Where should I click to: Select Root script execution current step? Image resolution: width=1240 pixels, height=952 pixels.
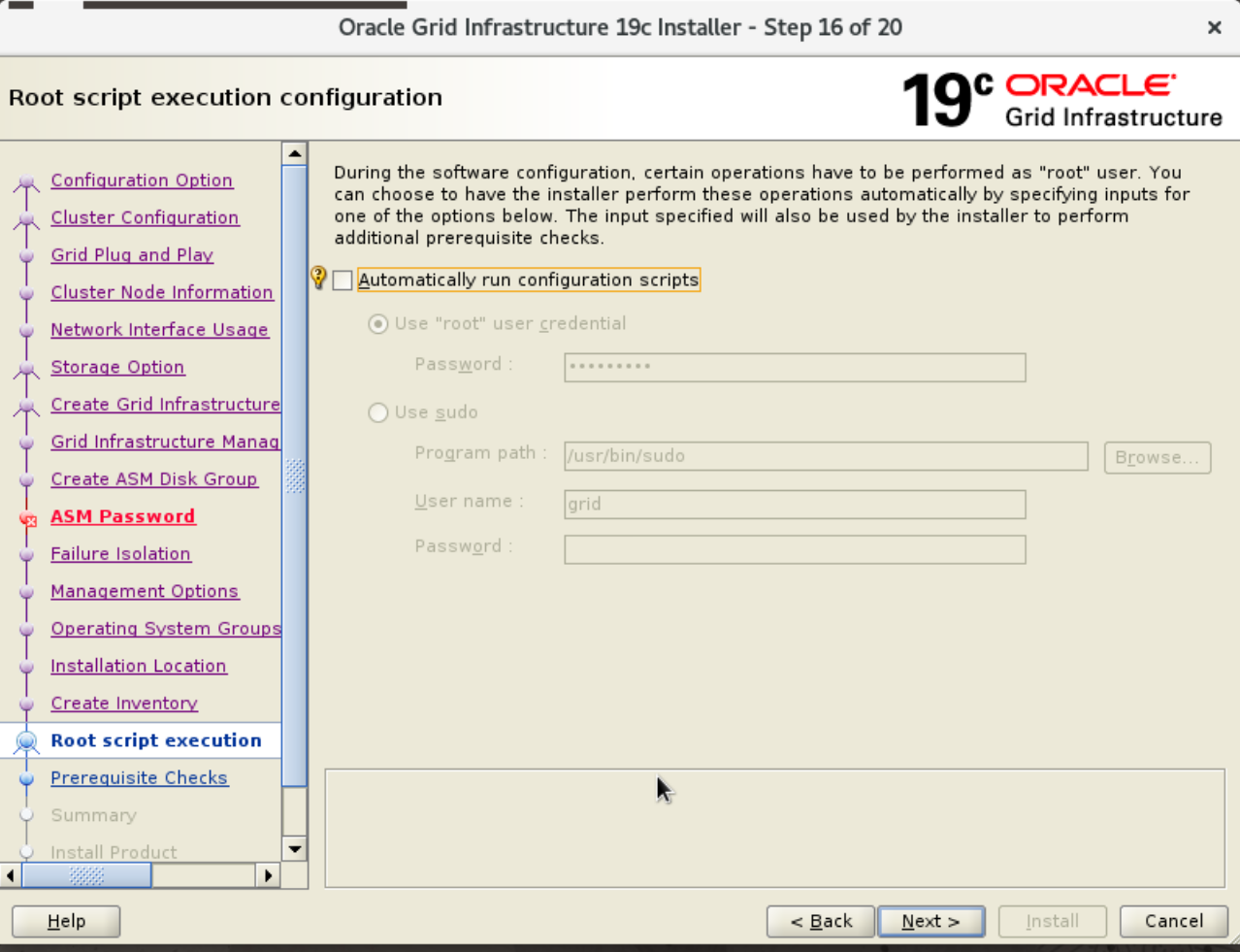point(156,740)
